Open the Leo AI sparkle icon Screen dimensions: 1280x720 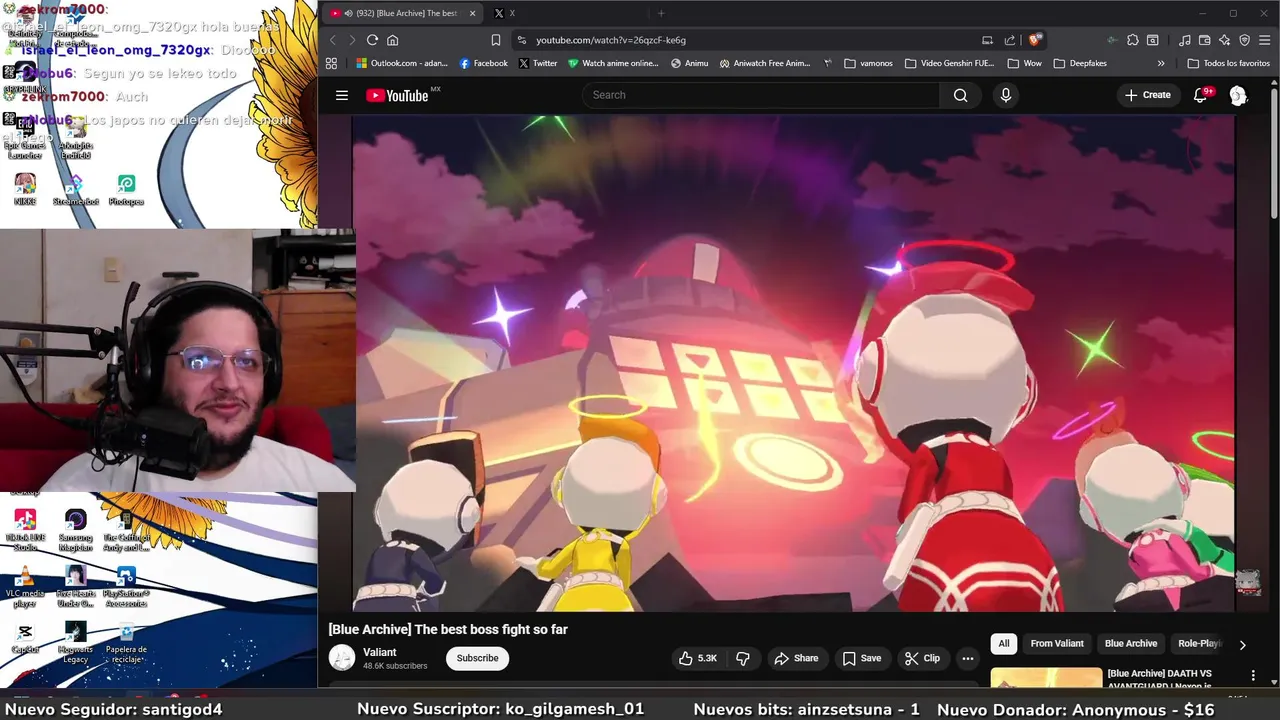coord(1225,40)
